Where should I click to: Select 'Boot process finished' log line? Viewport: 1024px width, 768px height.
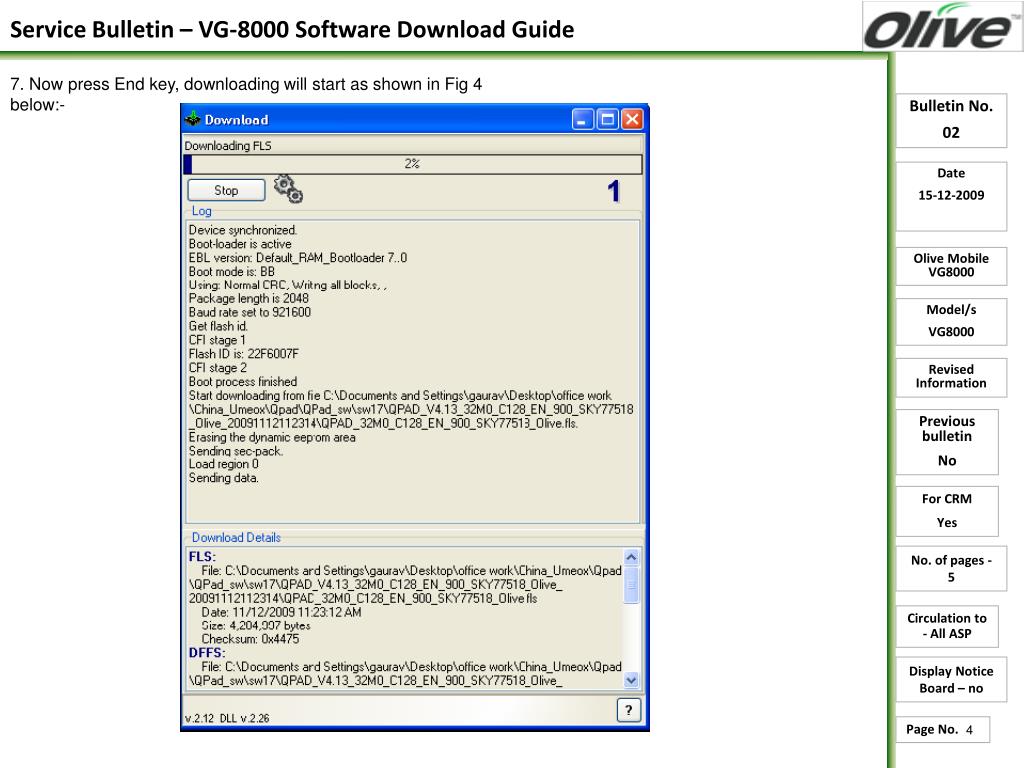pos(243,381)
